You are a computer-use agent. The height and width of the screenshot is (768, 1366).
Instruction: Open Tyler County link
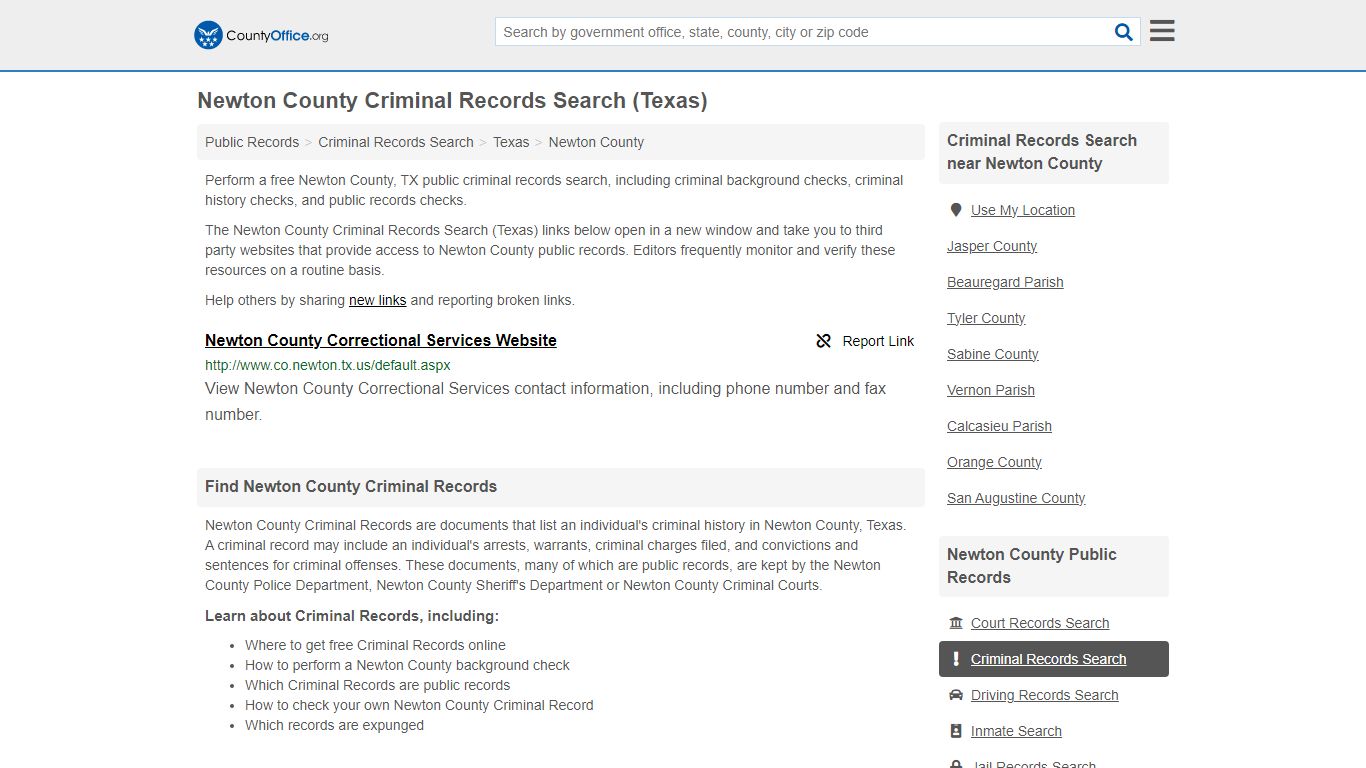[986, 318]
